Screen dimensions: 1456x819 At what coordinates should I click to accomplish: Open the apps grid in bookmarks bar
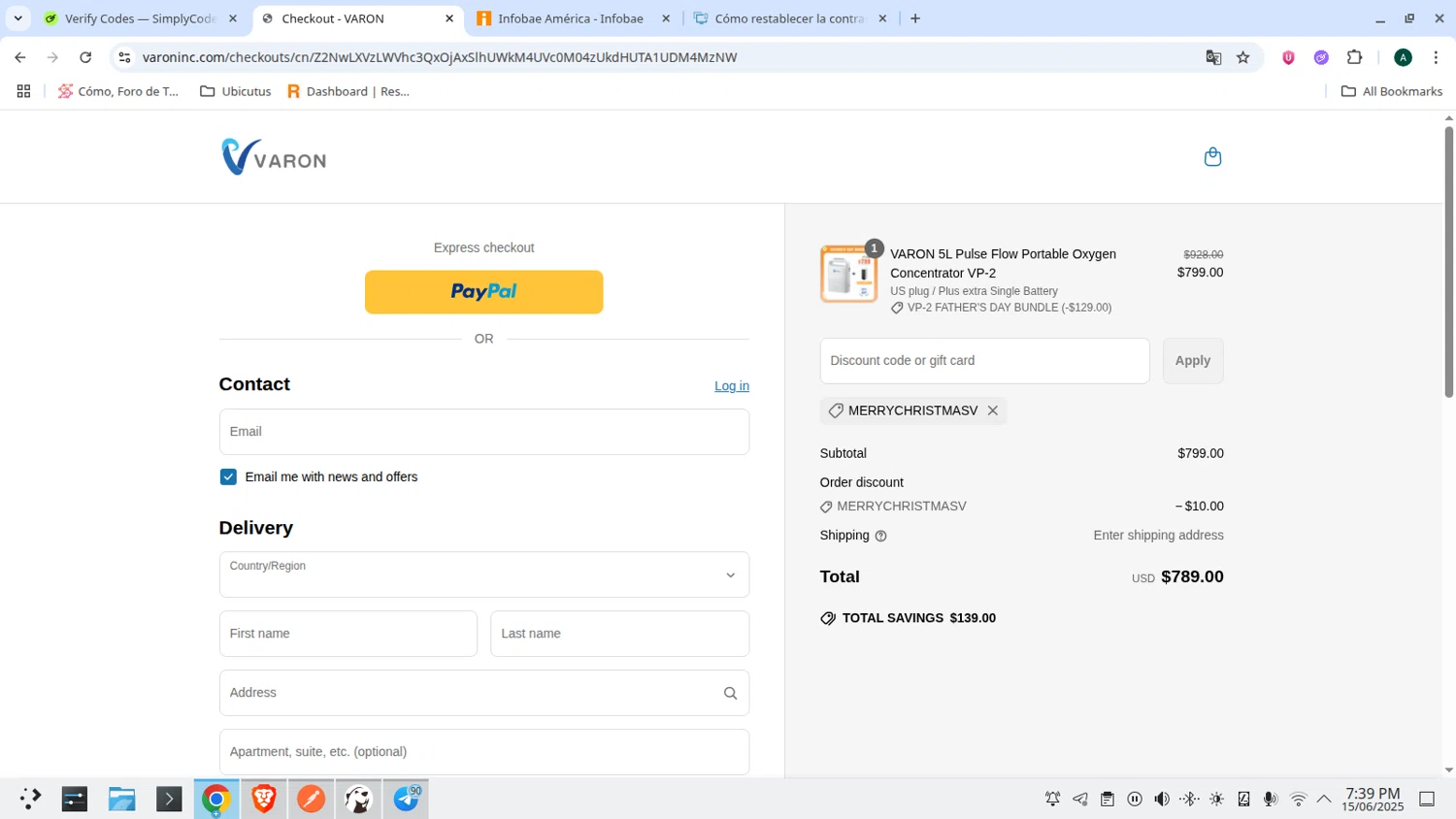click(23, 91)
